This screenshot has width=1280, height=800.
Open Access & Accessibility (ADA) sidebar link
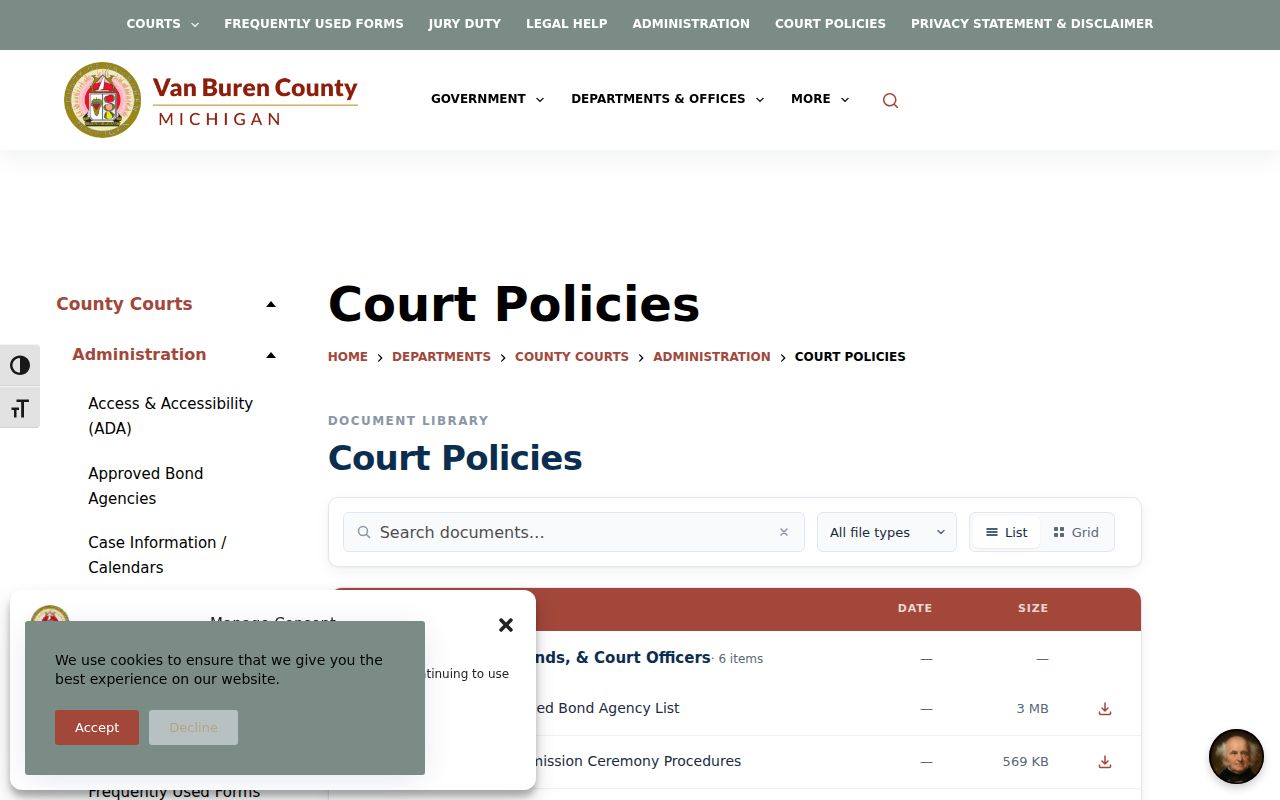(170, 416)
